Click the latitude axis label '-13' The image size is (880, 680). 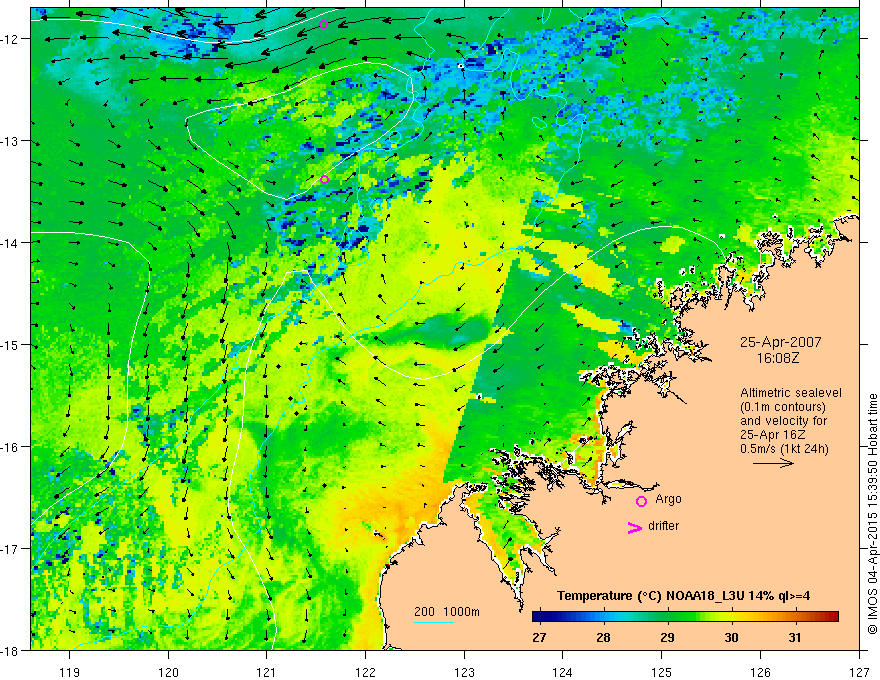(x=12, y=141)
